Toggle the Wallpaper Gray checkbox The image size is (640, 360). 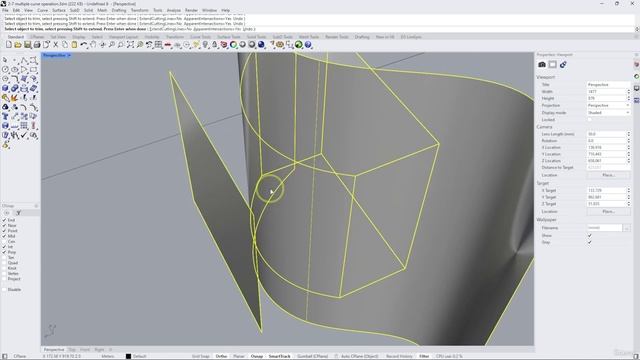coord(589,242)
